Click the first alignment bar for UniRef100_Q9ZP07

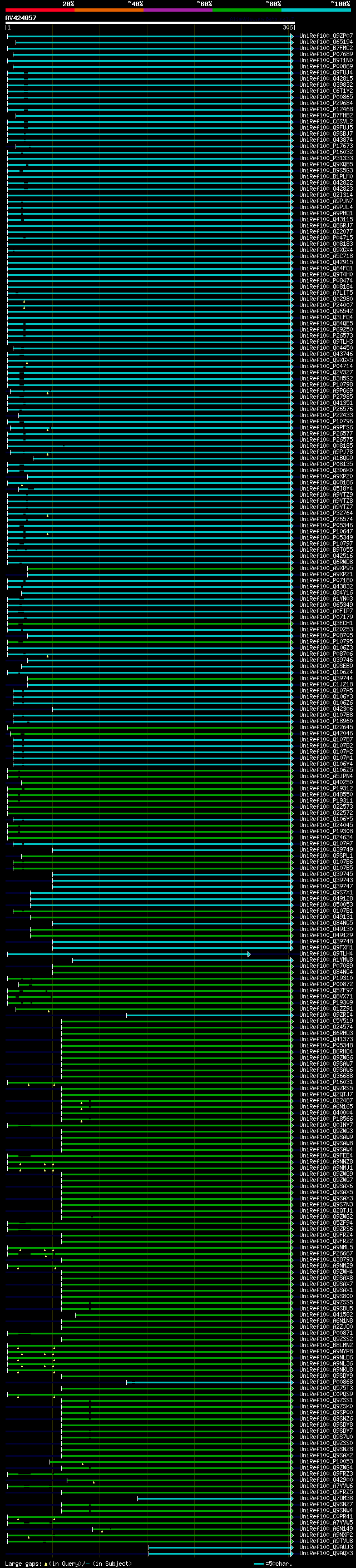pos(150,36)
